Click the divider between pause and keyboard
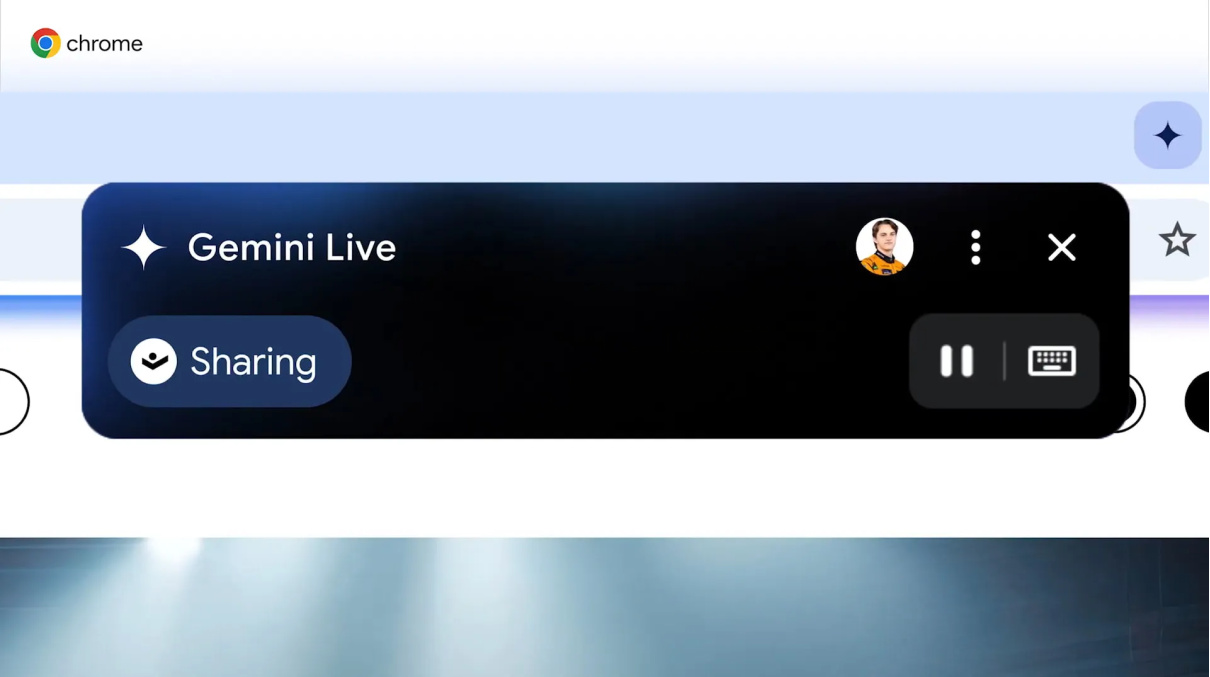 coord(1004,361)
